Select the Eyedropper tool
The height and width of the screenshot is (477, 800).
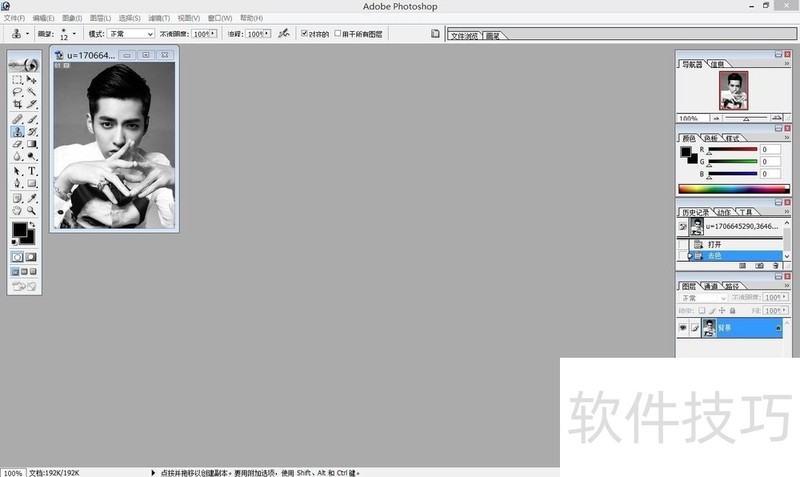coord(32,198)
